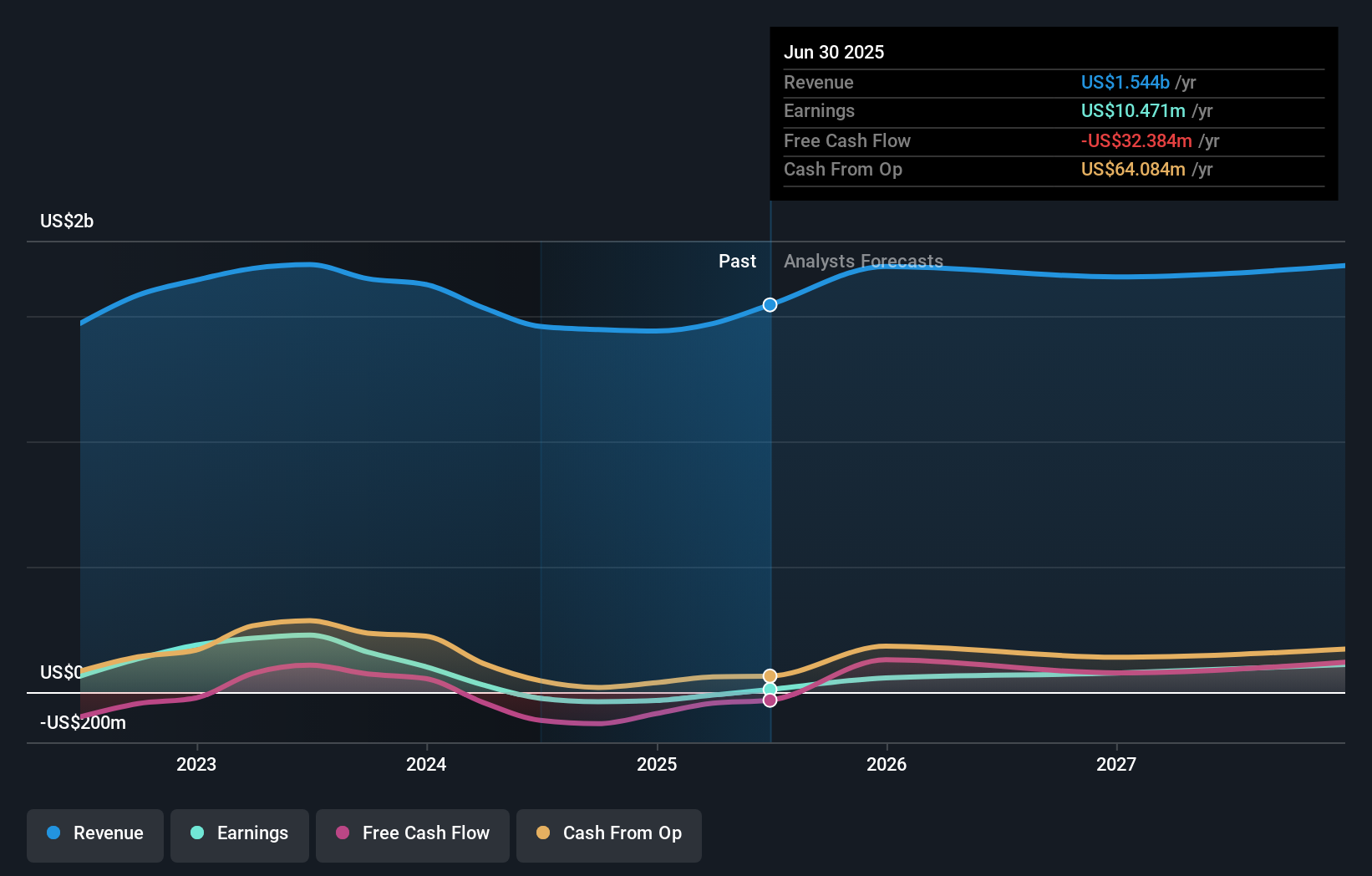Click the negative Free Cash Flow tooltip value
The image size is (1372, 876).
(x=1137, y=140)
